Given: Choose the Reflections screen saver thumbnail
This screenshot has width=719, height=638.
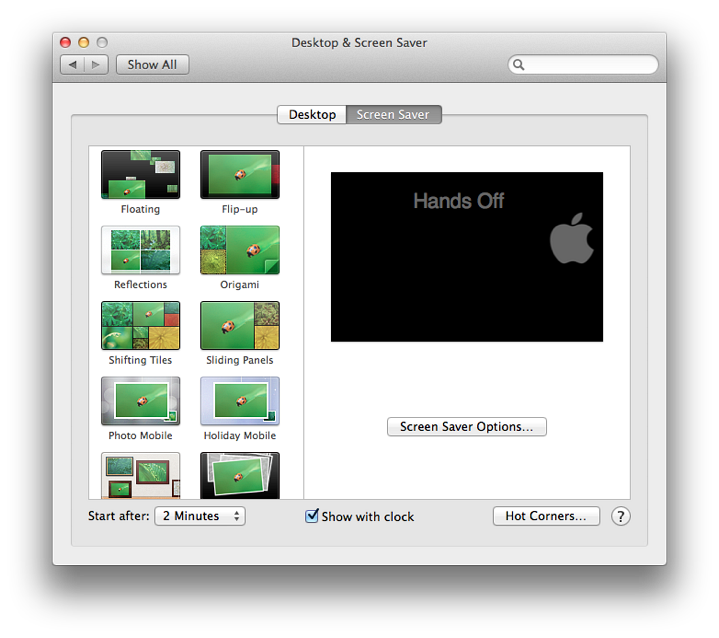Looking at the screenshot, I should [x=140, y=250].
